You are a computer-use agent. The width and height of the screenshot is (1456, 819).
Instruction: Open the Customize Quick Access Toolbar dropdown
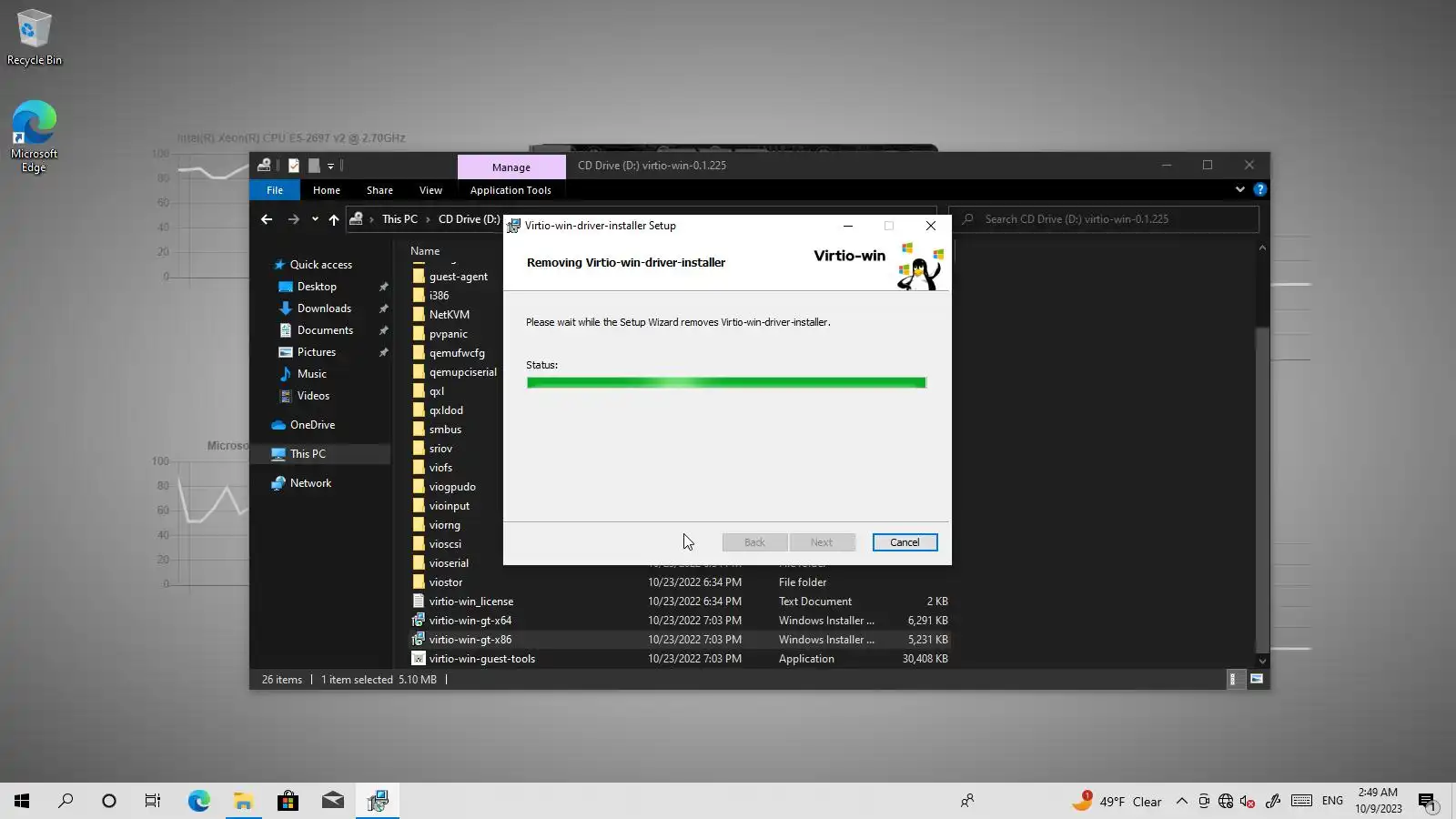coord(330,166)
